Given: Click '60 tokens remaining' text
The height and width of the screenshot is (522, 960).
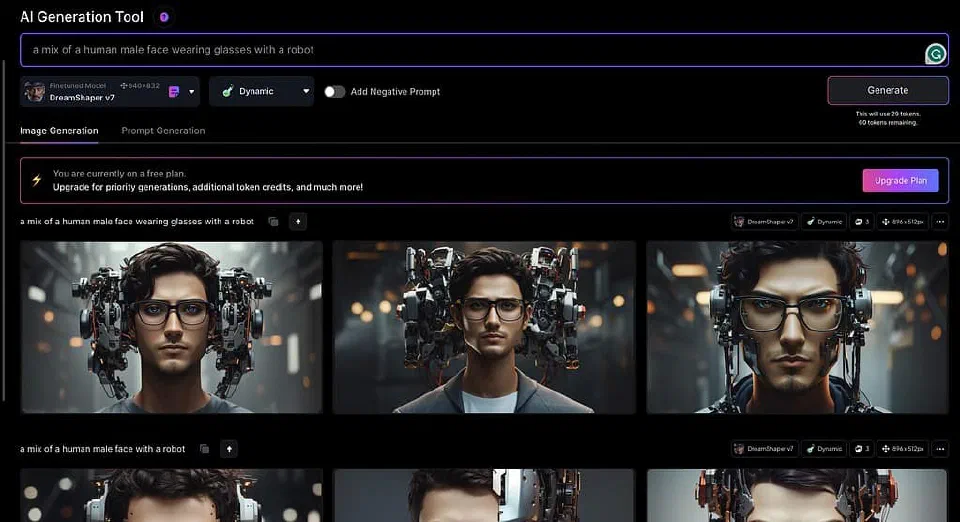Looking at the screenshot, I should tap(888, 122).
